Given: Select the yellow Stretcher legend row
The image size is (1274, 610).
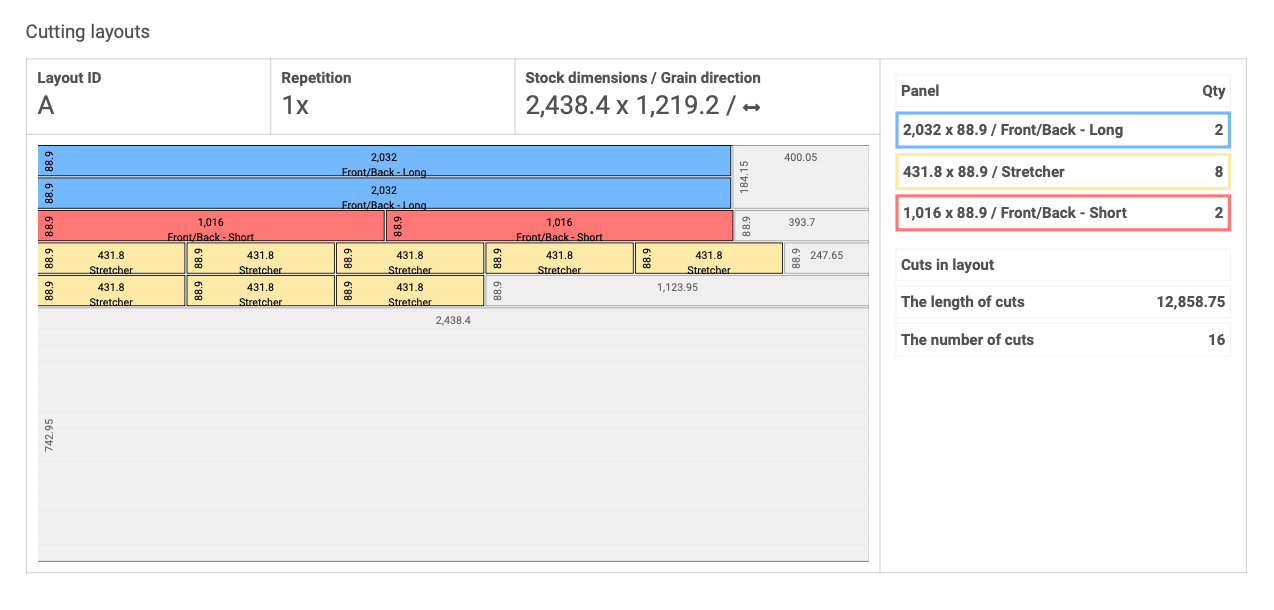Looking at the screenshot, I should (x=1062, y=172).
